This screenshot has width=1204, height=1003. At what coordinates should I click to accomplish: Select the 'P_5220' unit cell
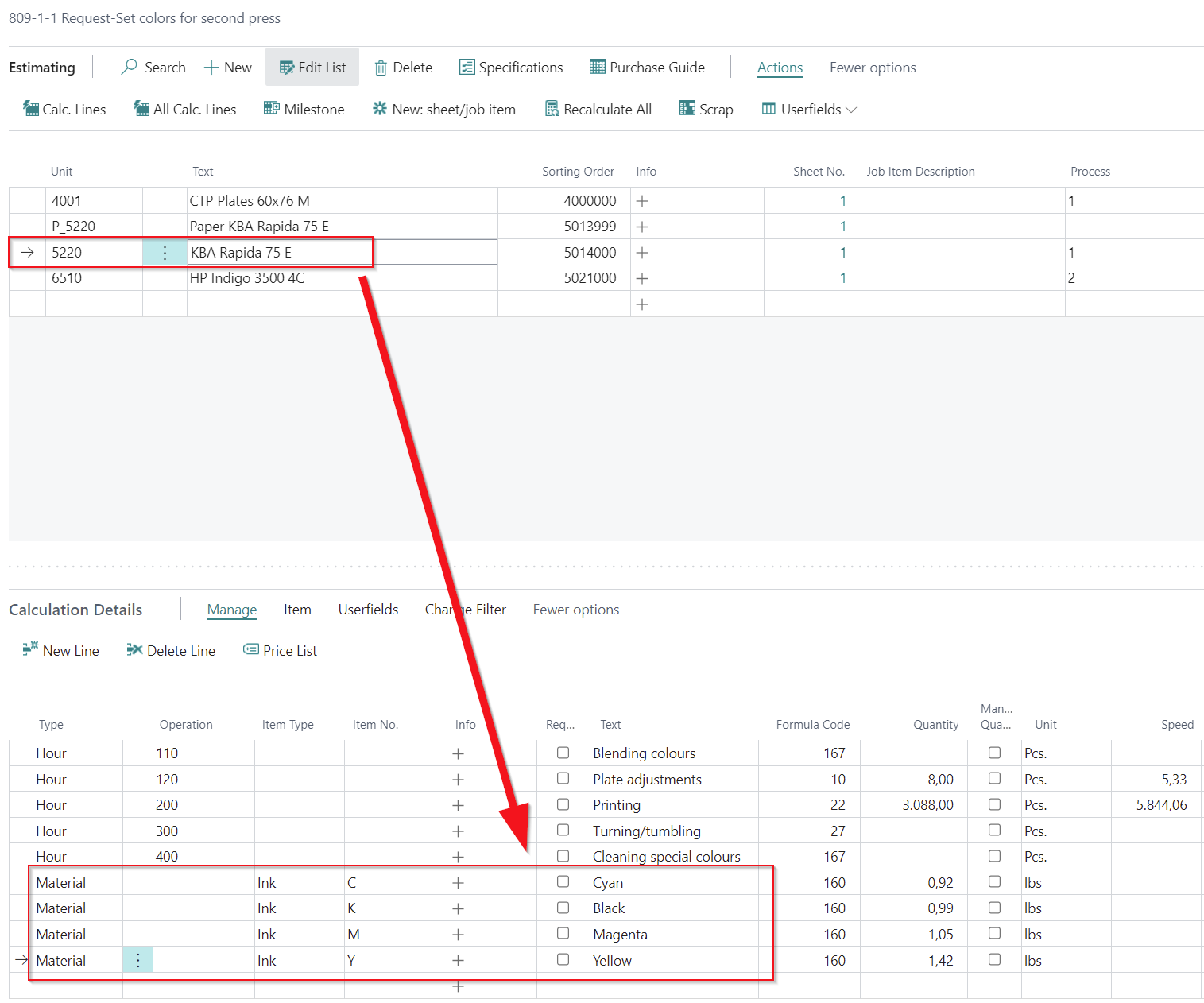coord(94,227)
